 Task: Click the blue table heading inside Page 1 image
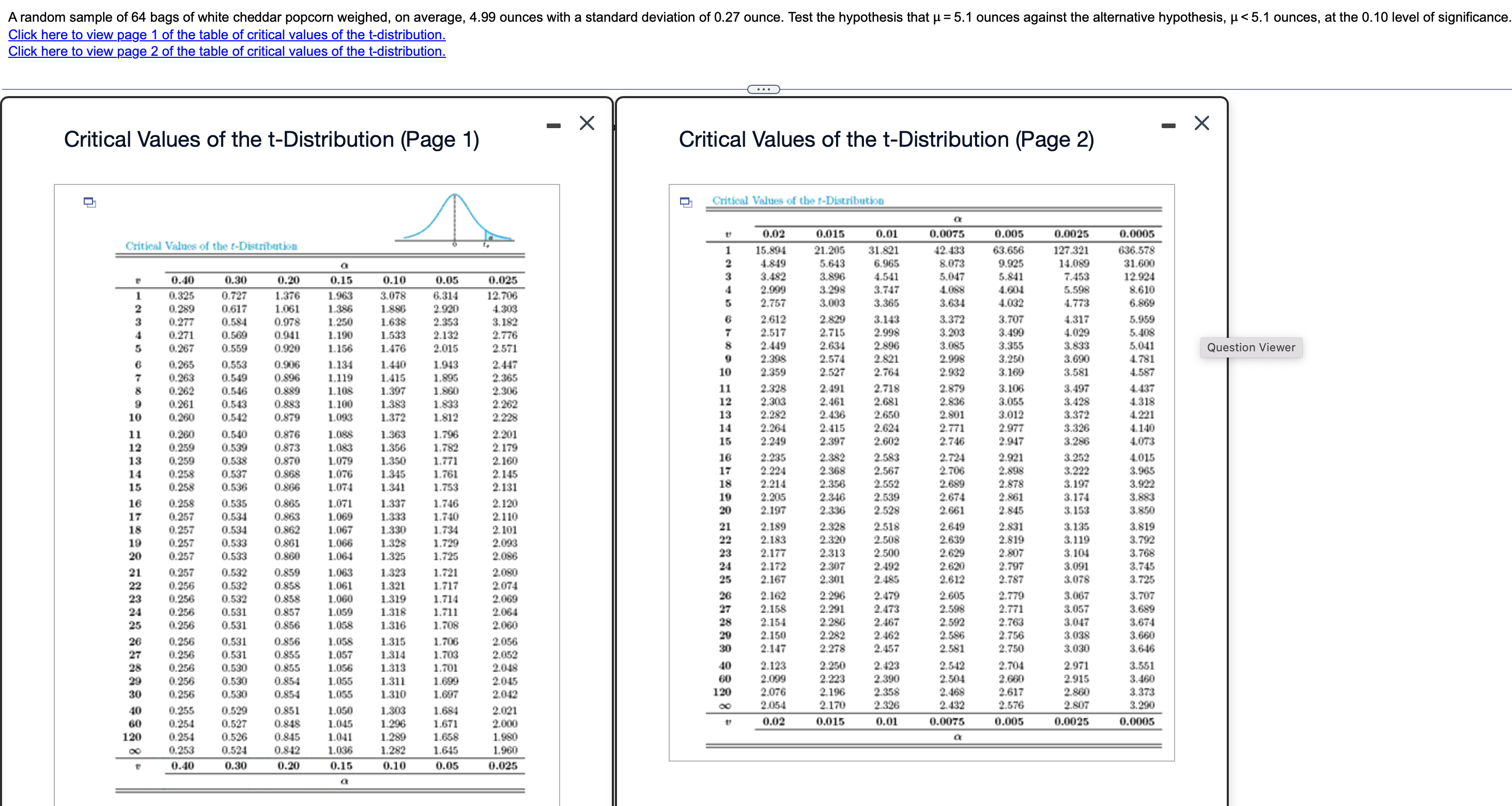pos(211,246)
